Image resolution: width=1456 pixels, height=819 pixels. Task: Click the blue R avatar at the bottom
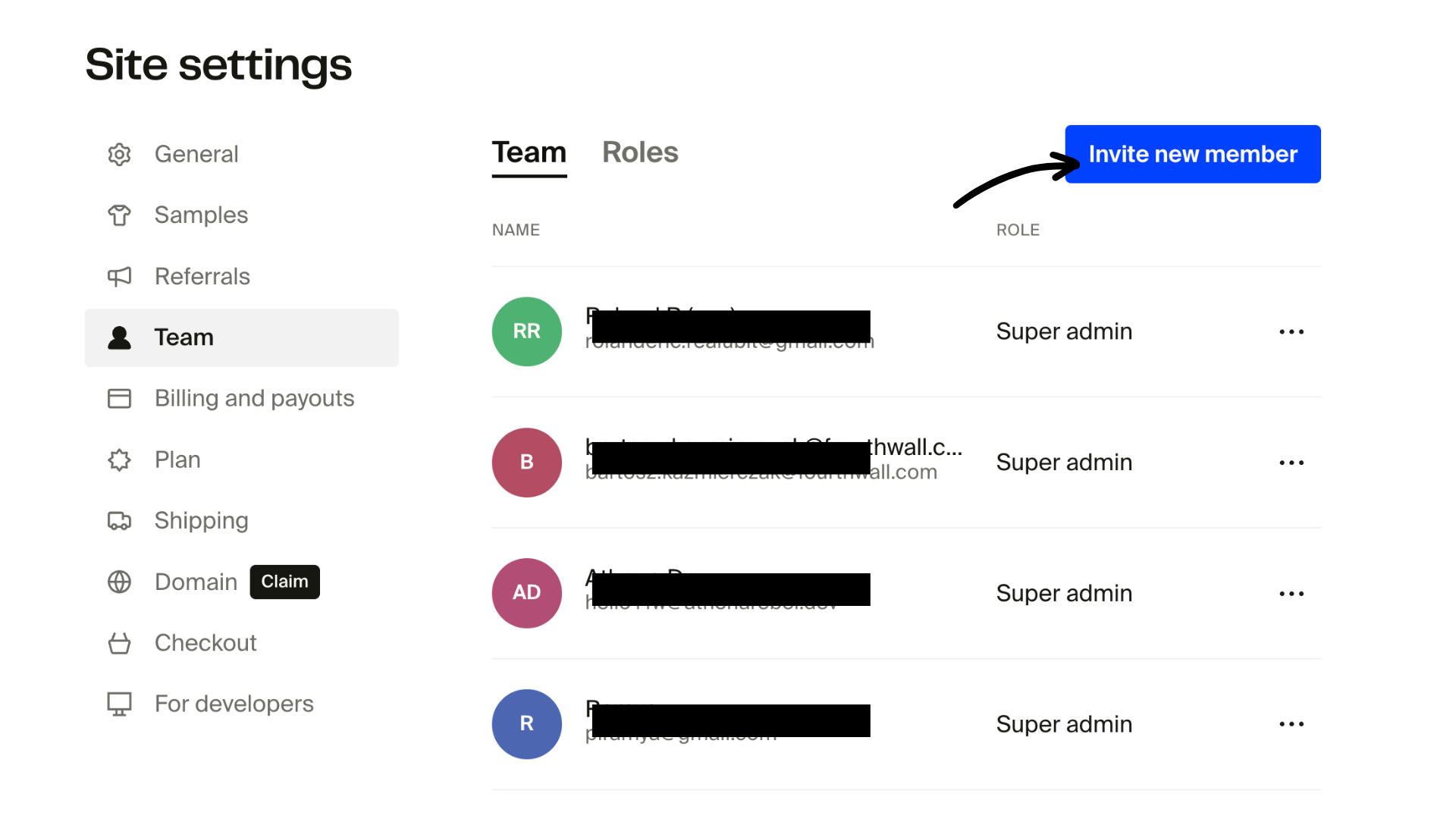pyautogui.click(x=526, y=724)
